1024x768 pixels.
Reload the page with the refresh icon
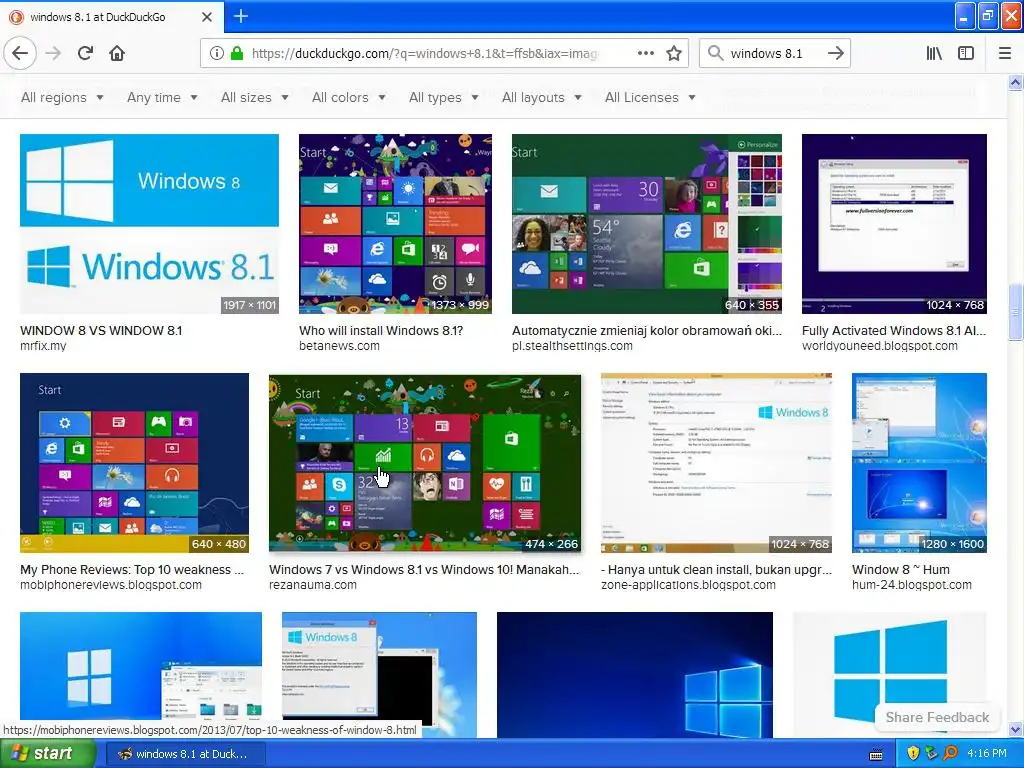tap(85, 54)
